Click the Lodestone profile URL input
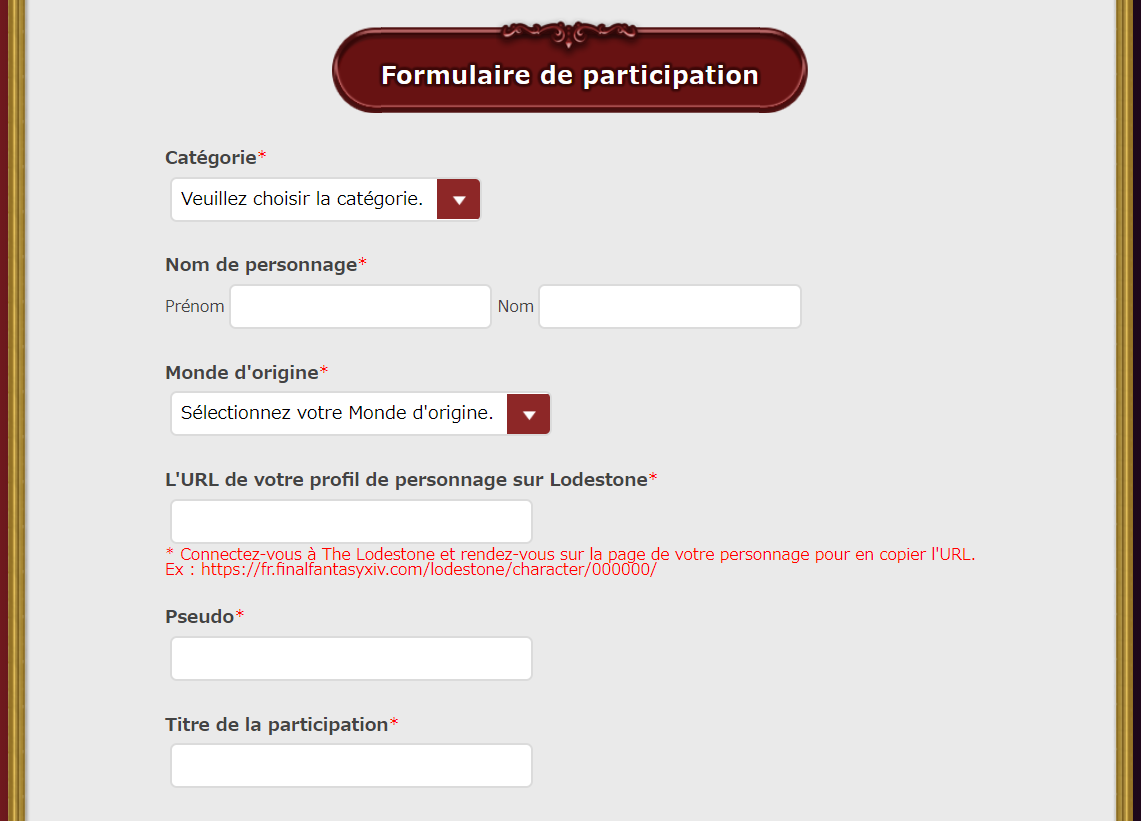Viewport: 1141px width, 821px height. [x=351, y=521]
